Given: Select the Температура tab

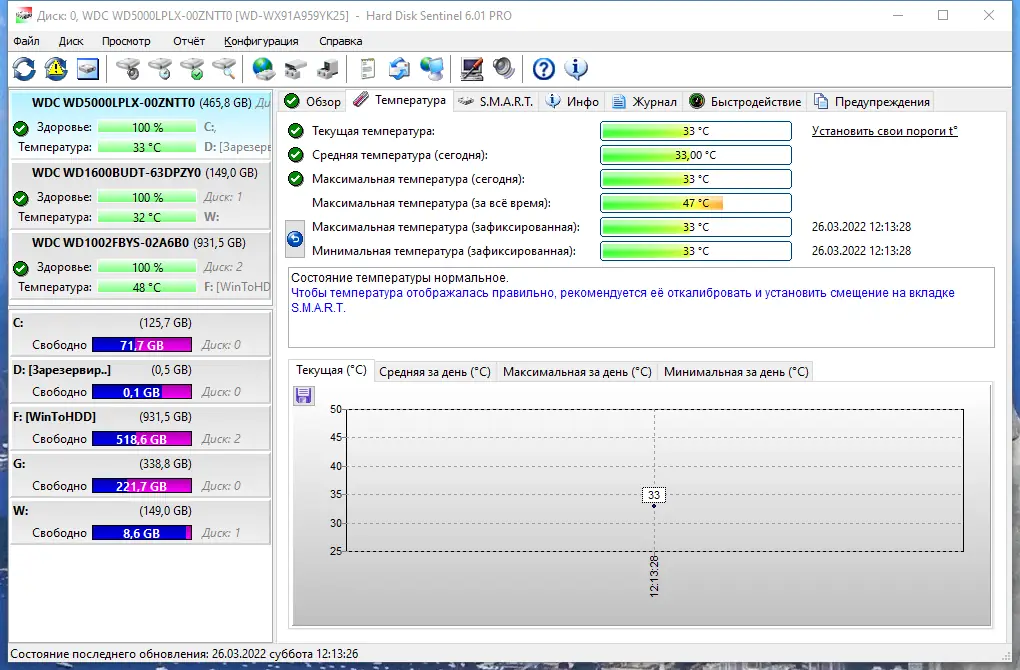Looking at the screenshot, I should [x=399, y=100].
